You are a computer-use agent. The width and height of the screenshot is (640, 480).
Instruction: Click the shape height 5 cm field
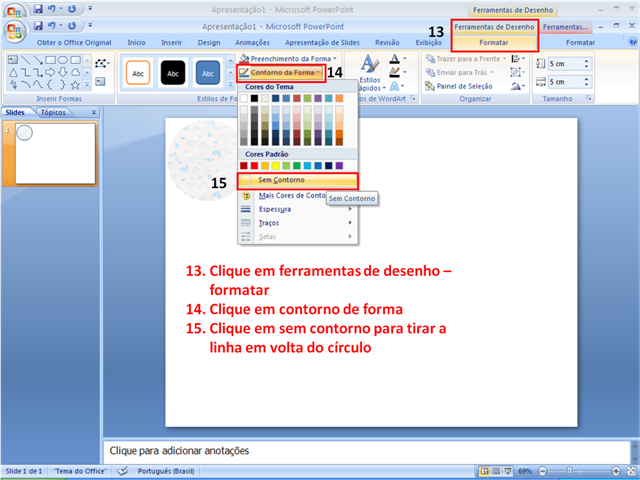pos(565,64)
